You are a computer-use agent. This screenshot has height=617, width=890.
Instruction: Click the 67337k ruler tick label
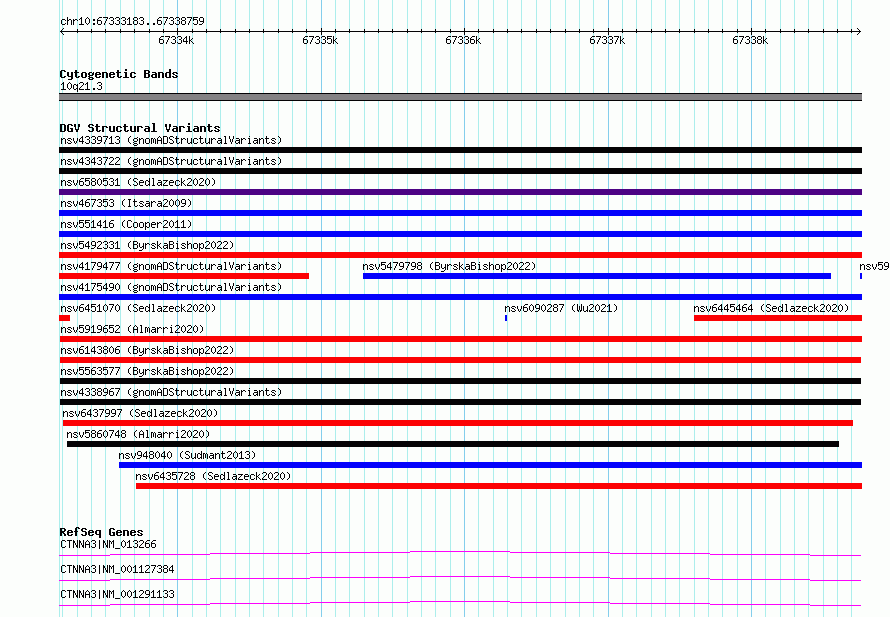[x=607, y=40]
